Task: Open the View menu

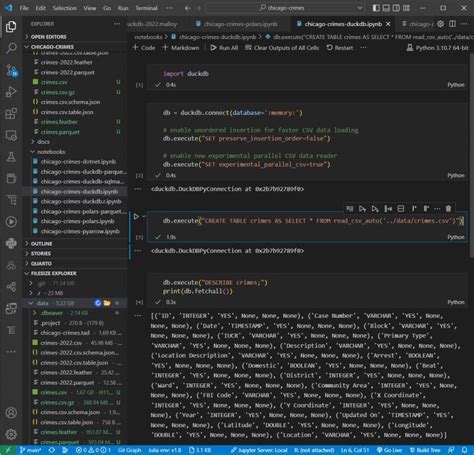Action: [x=90, y=8]
